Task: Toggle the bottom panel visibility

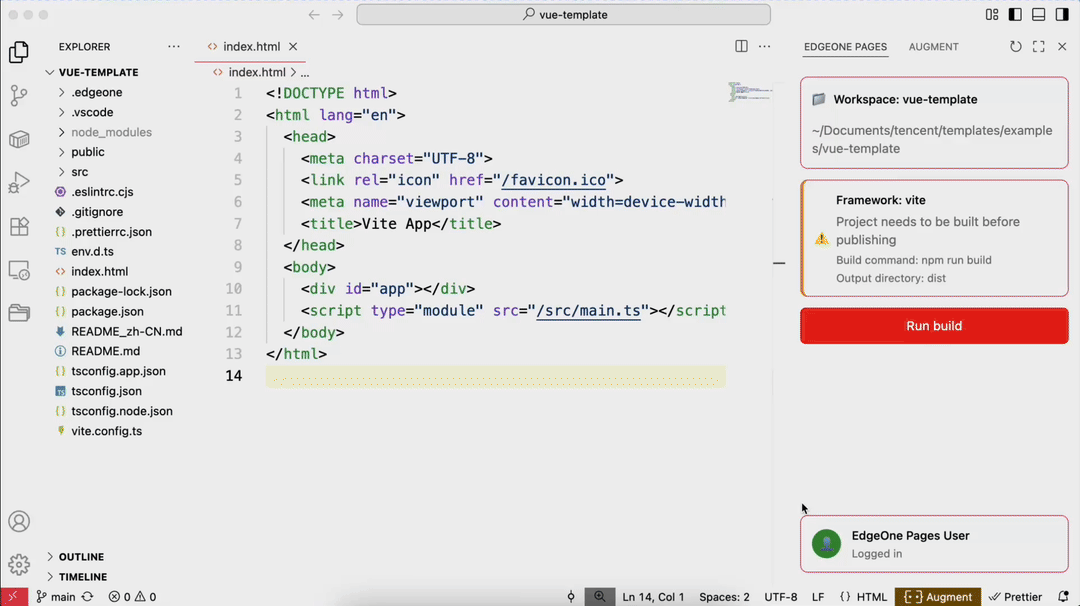Action: (1039, 14)
